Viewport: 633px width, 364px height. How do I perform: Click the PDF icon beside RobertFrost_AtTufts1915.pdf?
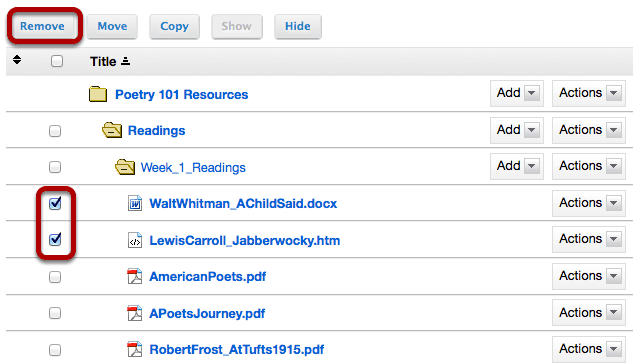tap(135, 349)
